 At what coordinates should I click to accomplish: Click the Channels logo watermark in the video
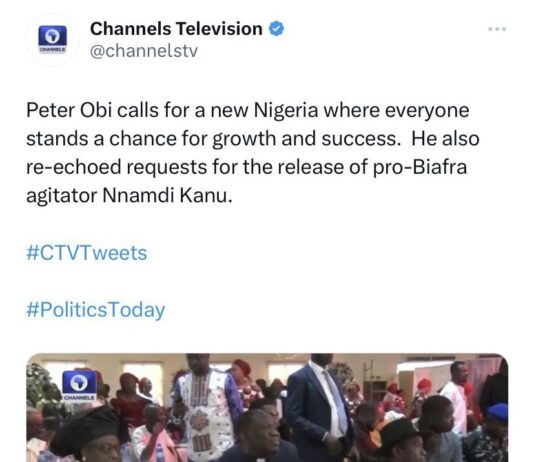click(79, 385)
